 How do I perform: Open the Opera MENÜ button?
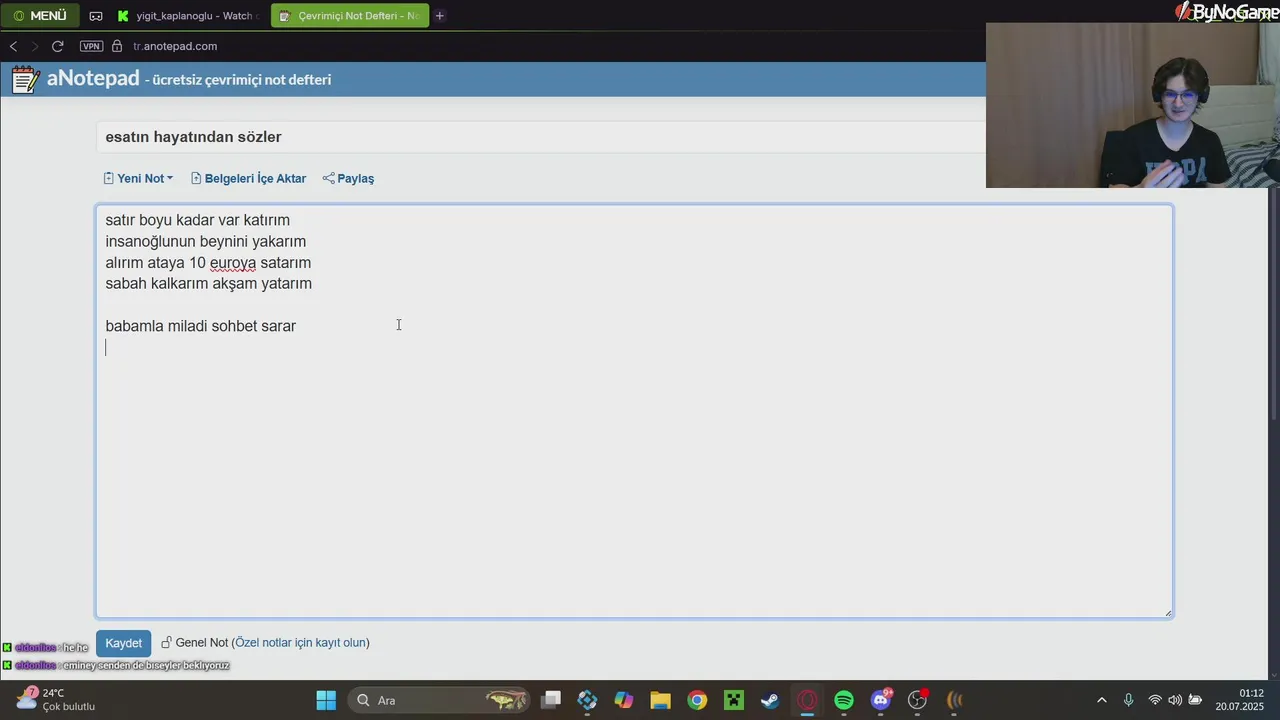tap(40, 16)
